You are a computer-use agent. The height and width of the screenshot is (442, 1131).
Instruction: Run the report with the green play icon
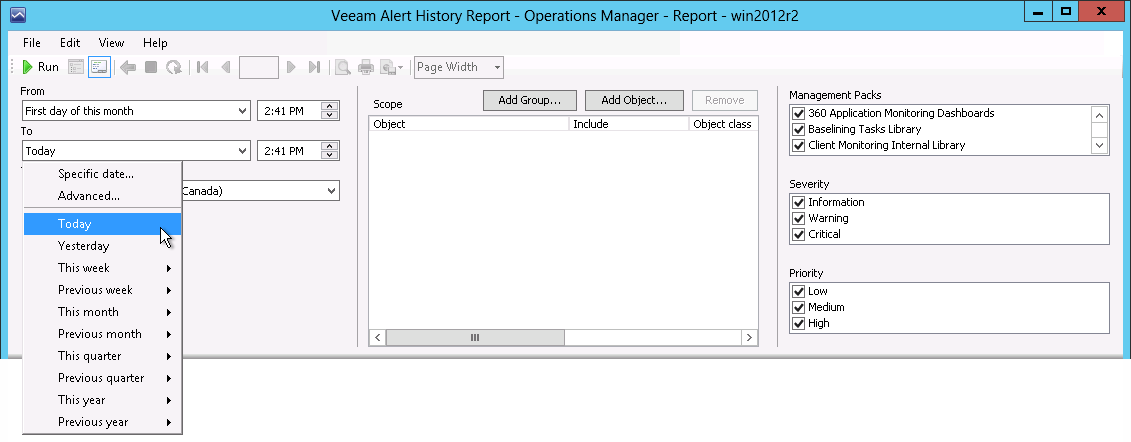click(x=40, y=67)
